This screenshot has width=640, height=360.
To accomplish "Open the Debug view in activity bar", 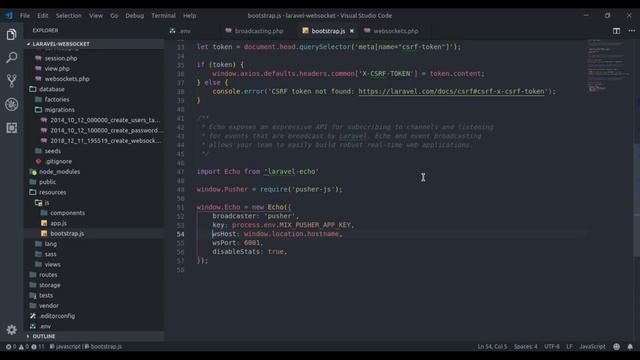I will [11, 104].
